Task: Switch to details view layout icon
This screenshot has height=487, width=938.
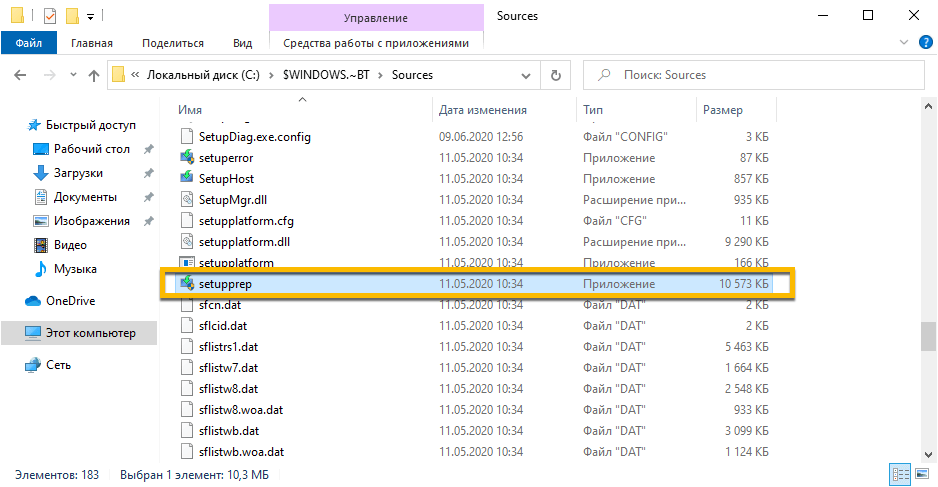Action: pos(901,475)
